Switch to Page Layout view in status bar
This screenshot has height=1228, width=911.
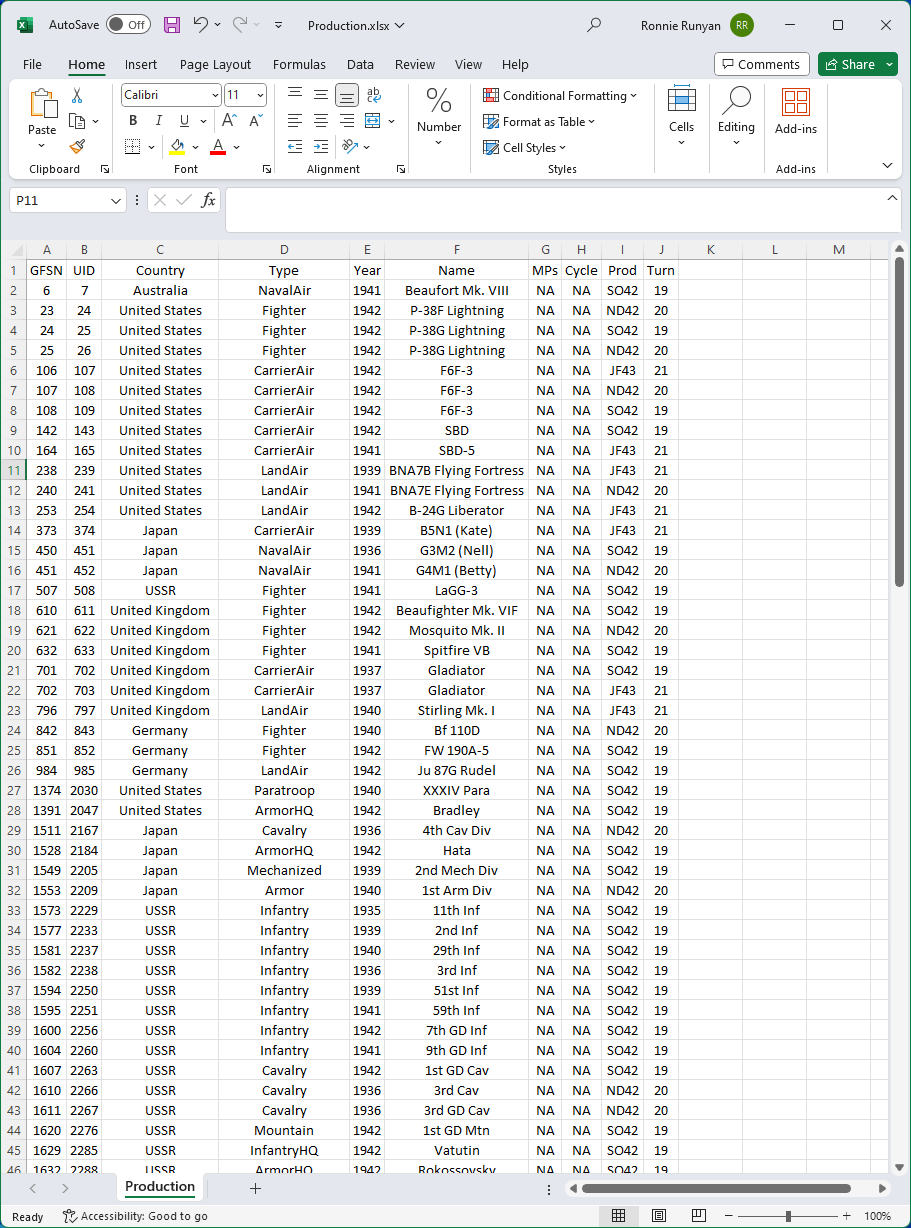click(659, 1216)
